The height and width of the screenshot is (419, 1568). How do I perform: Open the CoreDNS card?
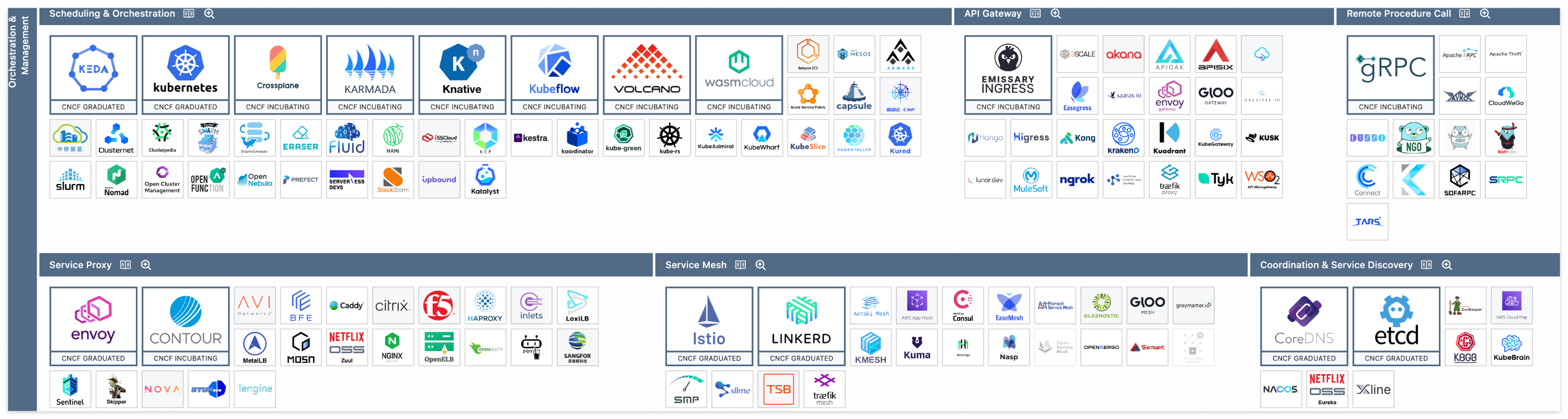1304,327
